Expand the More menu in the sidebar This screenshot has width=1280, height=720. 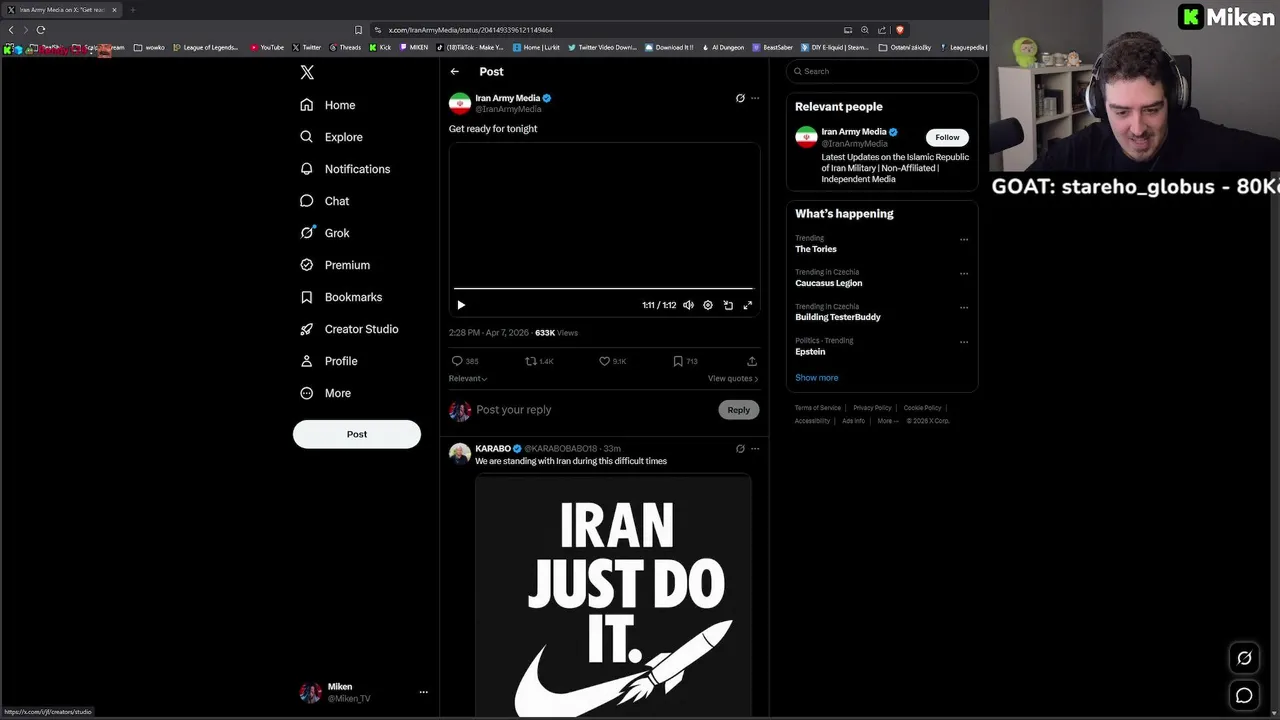tap(326, 393)
